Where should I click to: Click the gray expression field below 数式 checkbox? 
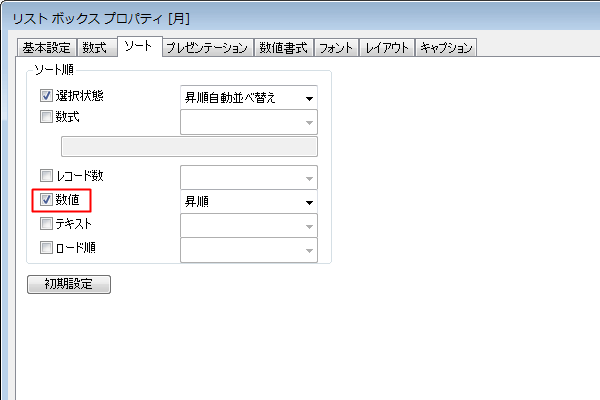(x=189, y=147)
